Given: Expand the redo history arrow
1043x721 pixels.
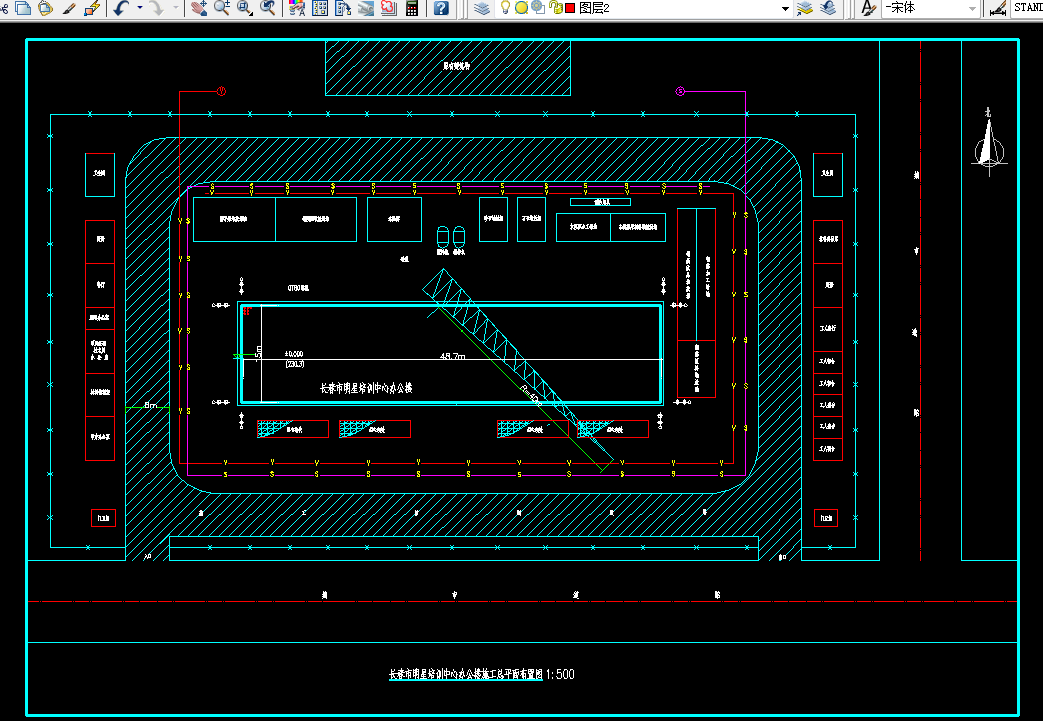Looking at the screenshot, I should click(x=176, y=8).
